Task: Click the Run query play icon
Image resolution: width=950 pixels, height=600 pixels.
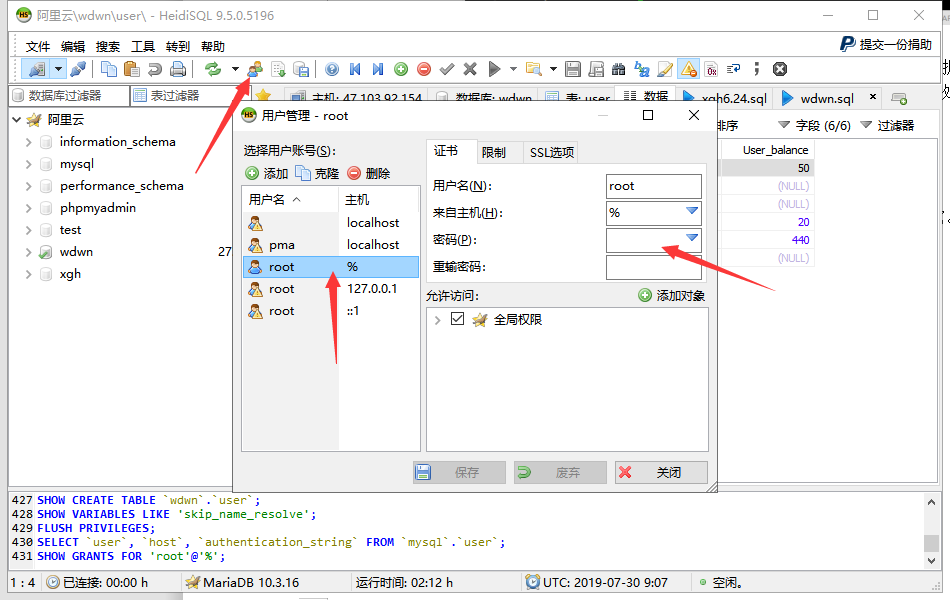Action: coord(494,69)
